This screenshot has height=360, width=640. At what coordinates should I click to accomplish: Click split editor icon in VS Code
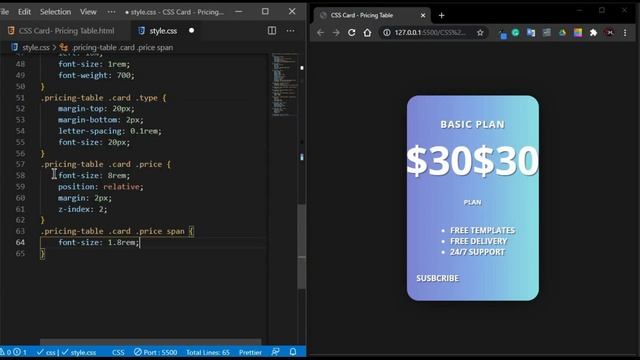[x=272, y=31]
